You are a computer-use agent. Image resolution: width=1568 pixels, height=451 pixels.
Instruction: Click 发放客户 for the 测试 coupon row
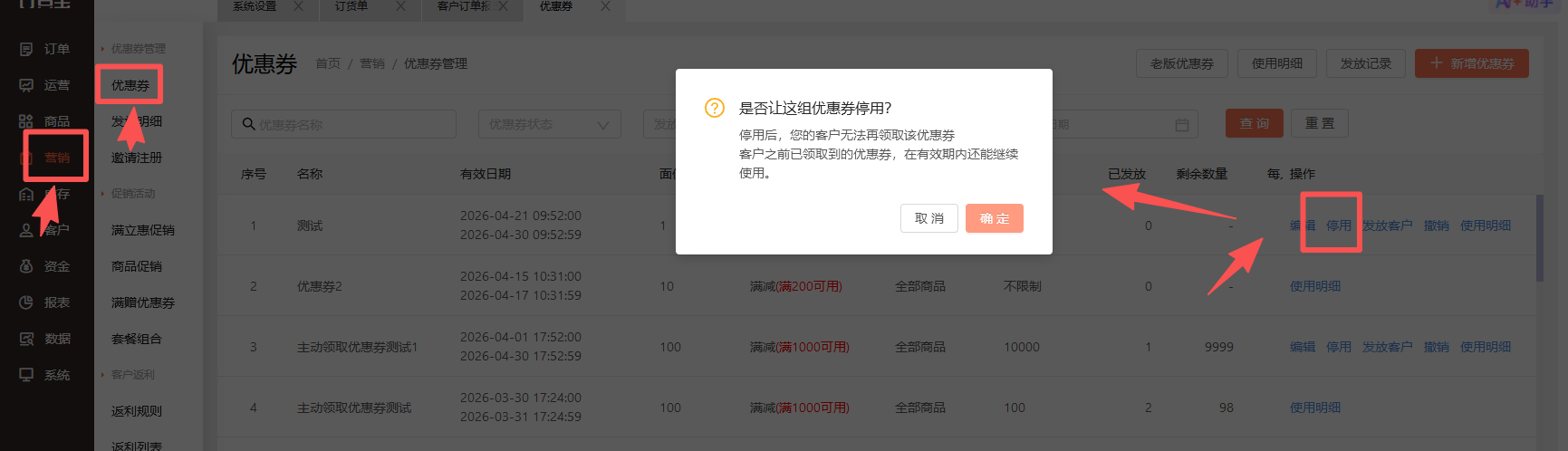[1388, 225]
